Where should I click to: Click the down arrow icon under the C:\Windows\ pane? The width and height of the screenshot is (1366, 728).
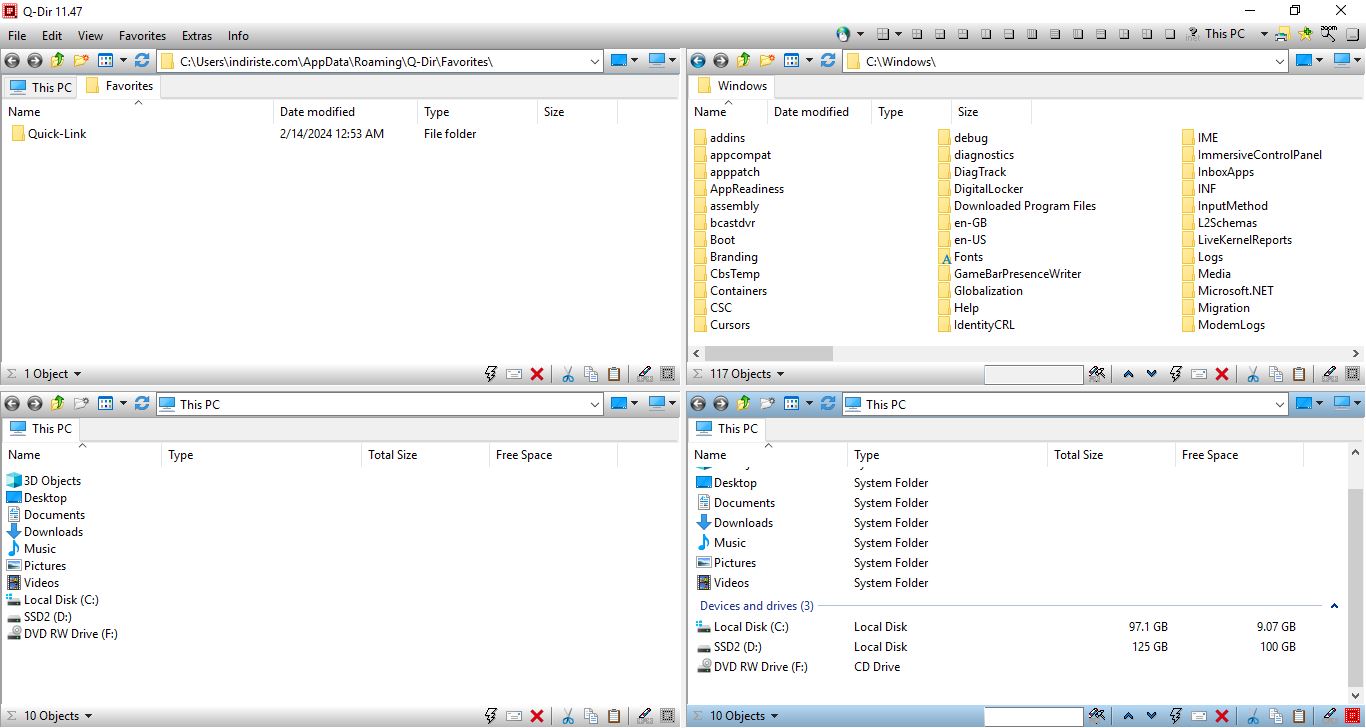(x=1151, y=374)
